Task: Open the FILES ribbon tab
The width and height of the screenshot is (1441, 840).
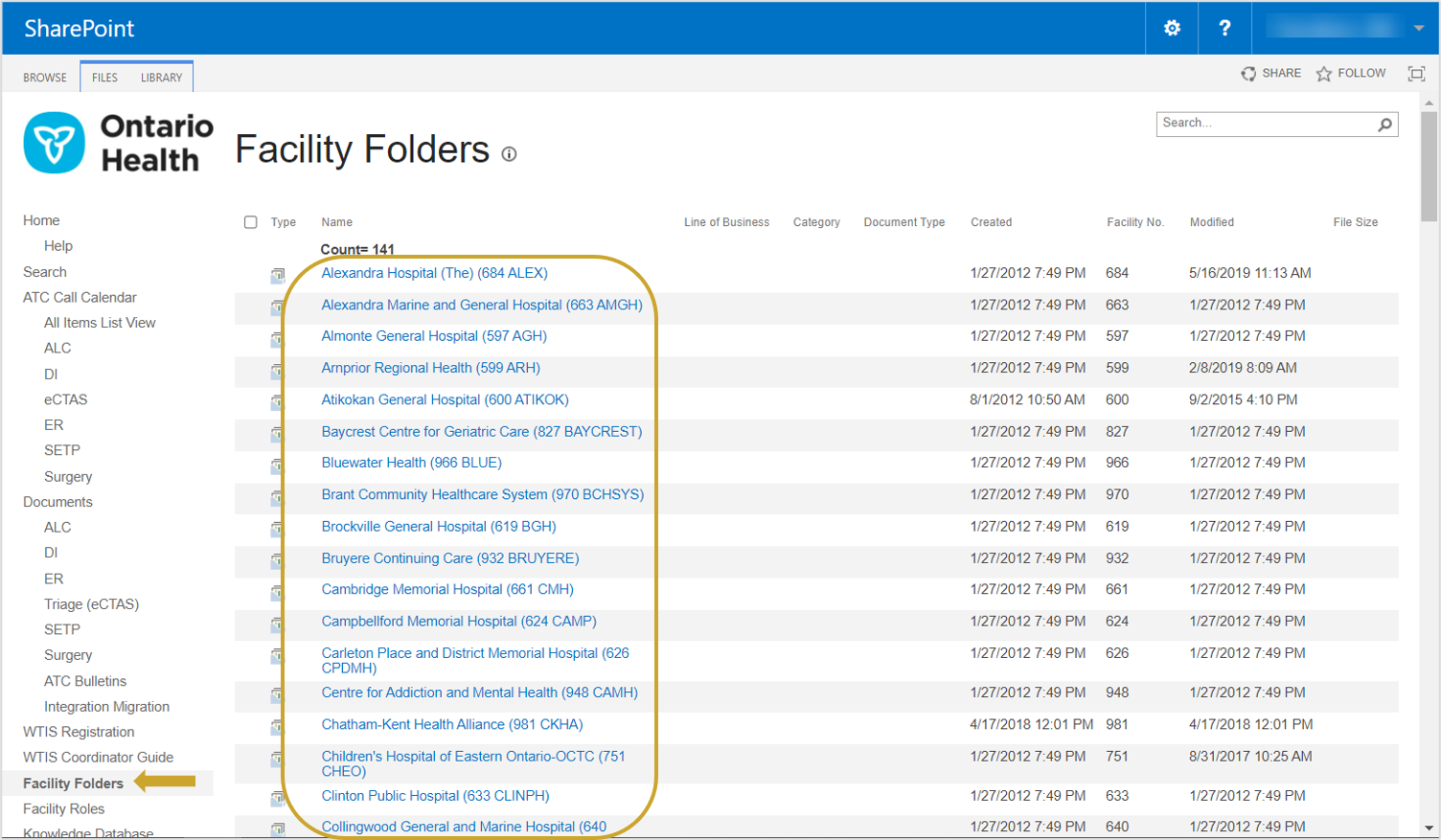Action: 104,78
